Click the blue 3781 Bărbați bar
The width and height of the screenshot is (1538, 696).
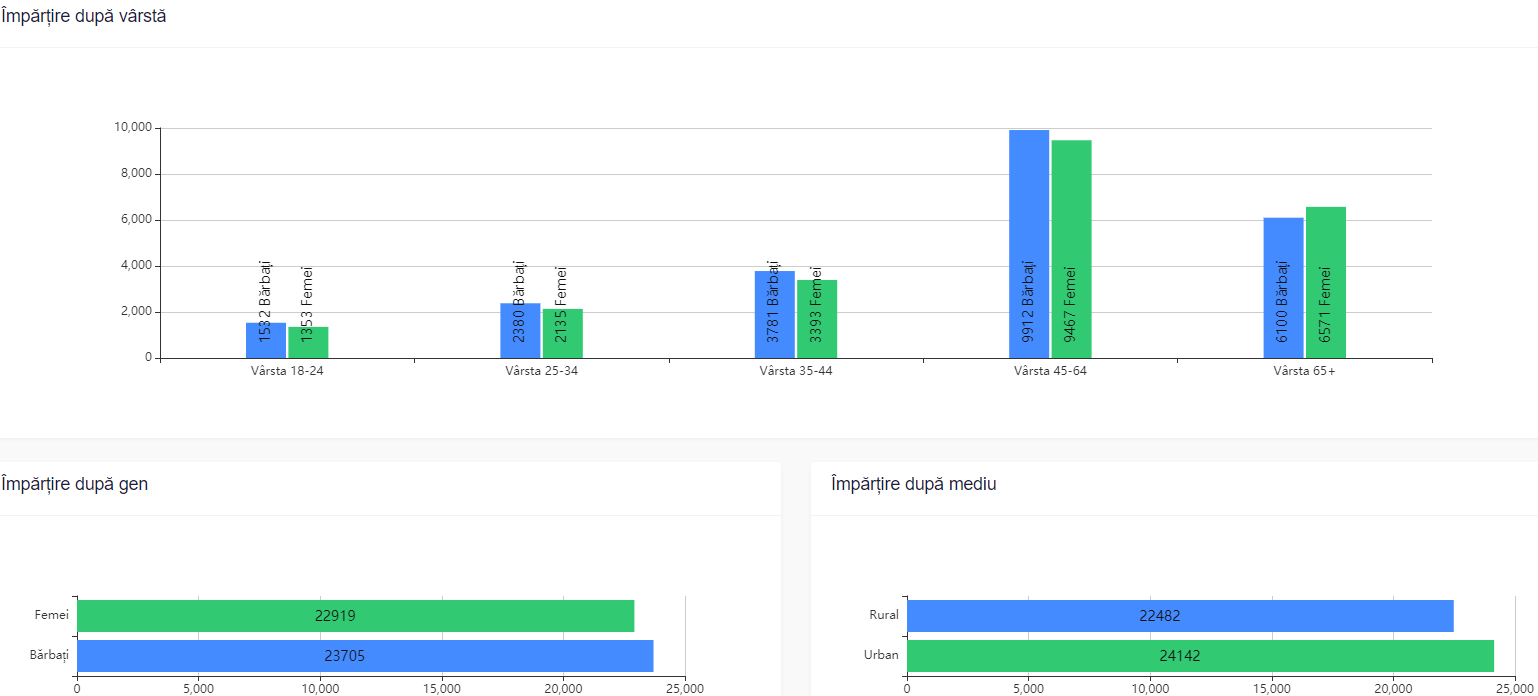[x=775, y=315]
